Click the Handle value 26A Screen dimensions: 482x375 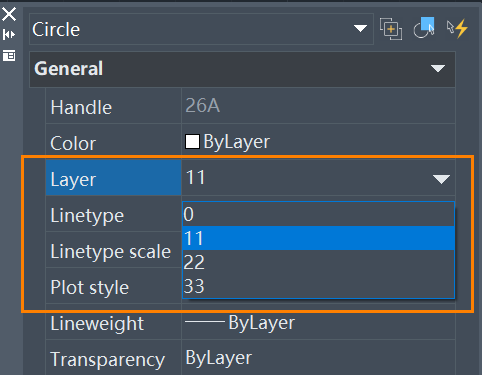click(202, 106)
